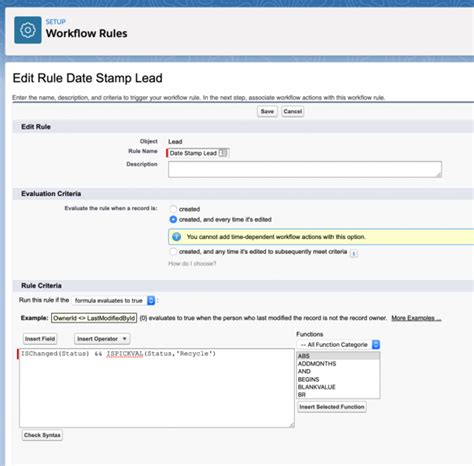Open the Insert Operator dropdown

102,339
